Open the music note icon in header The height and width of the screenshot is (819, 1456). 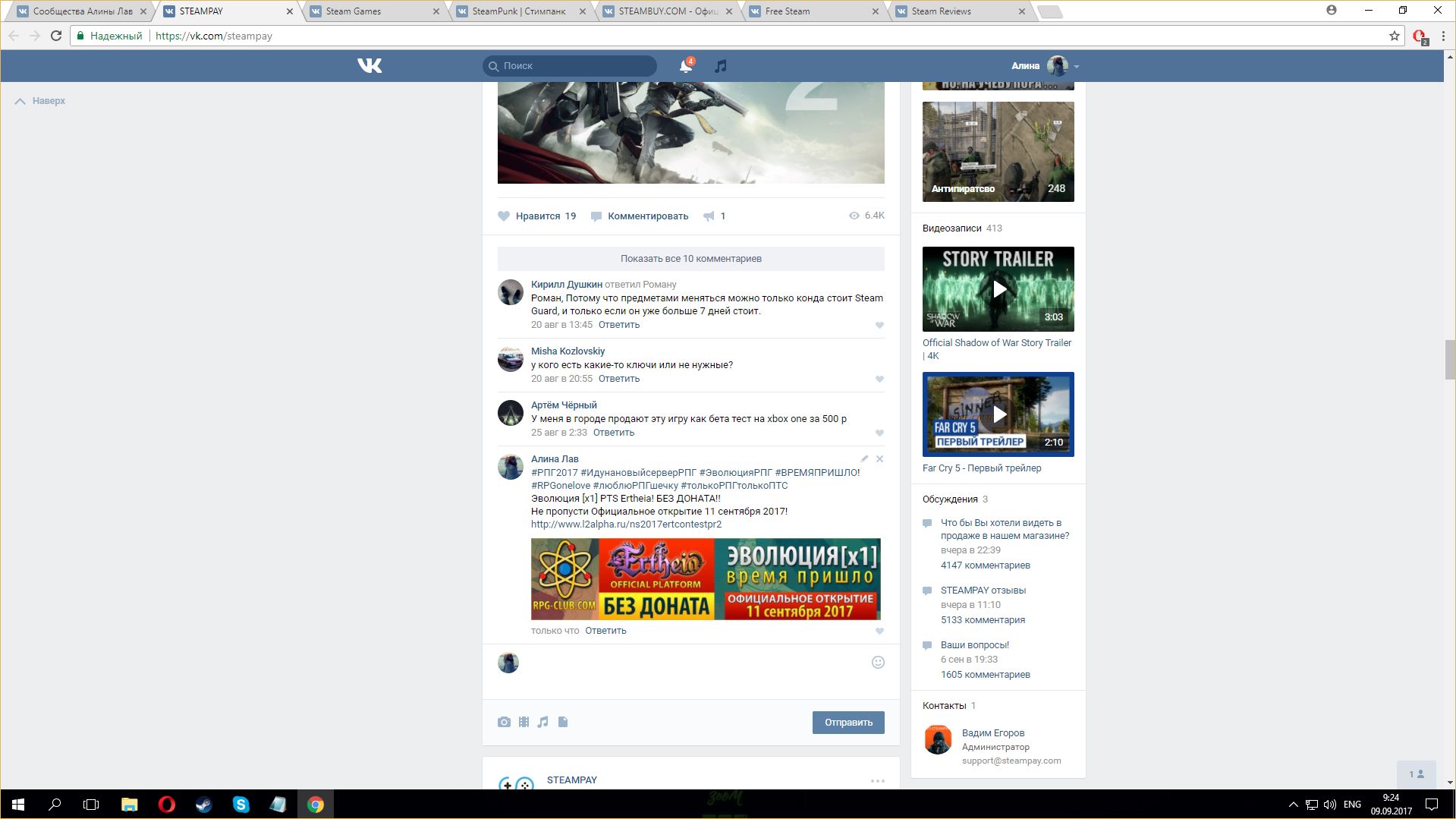(x=721, y=66)
